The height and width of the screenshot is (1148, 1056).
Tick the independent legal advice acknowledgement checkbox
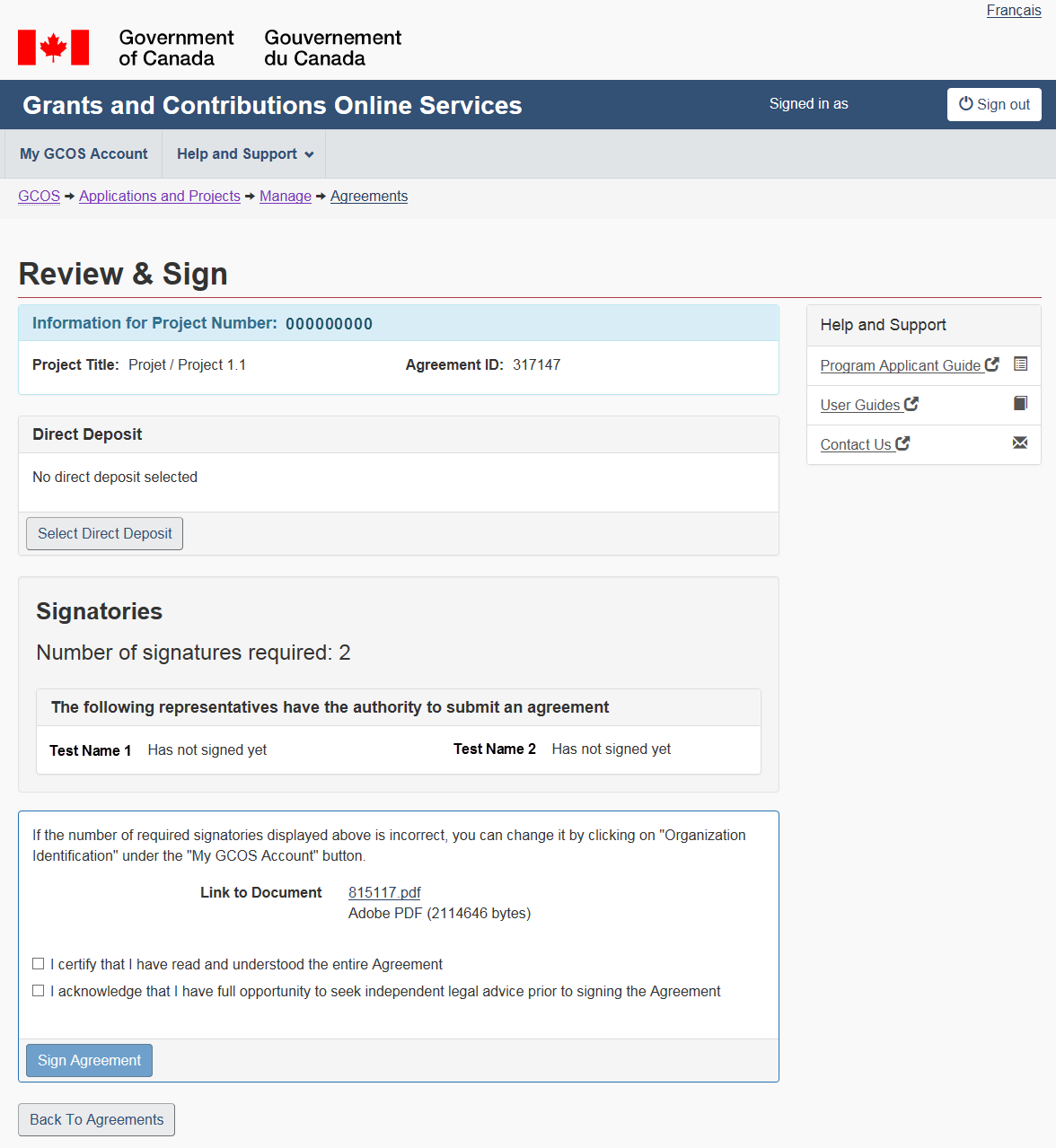[39, 991]
